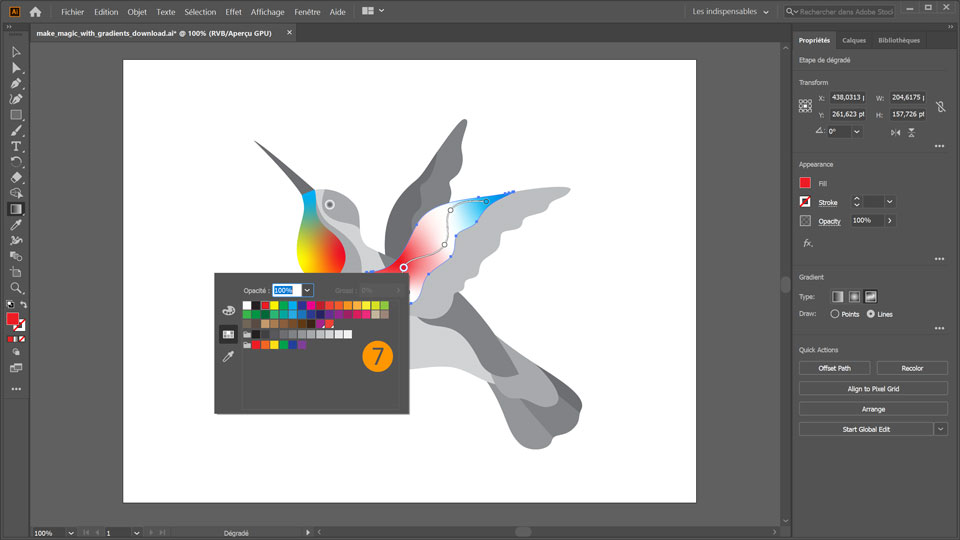Swap fill and stroke colors arrow
The image size is (960, 540).
click(x=23, y=304)
